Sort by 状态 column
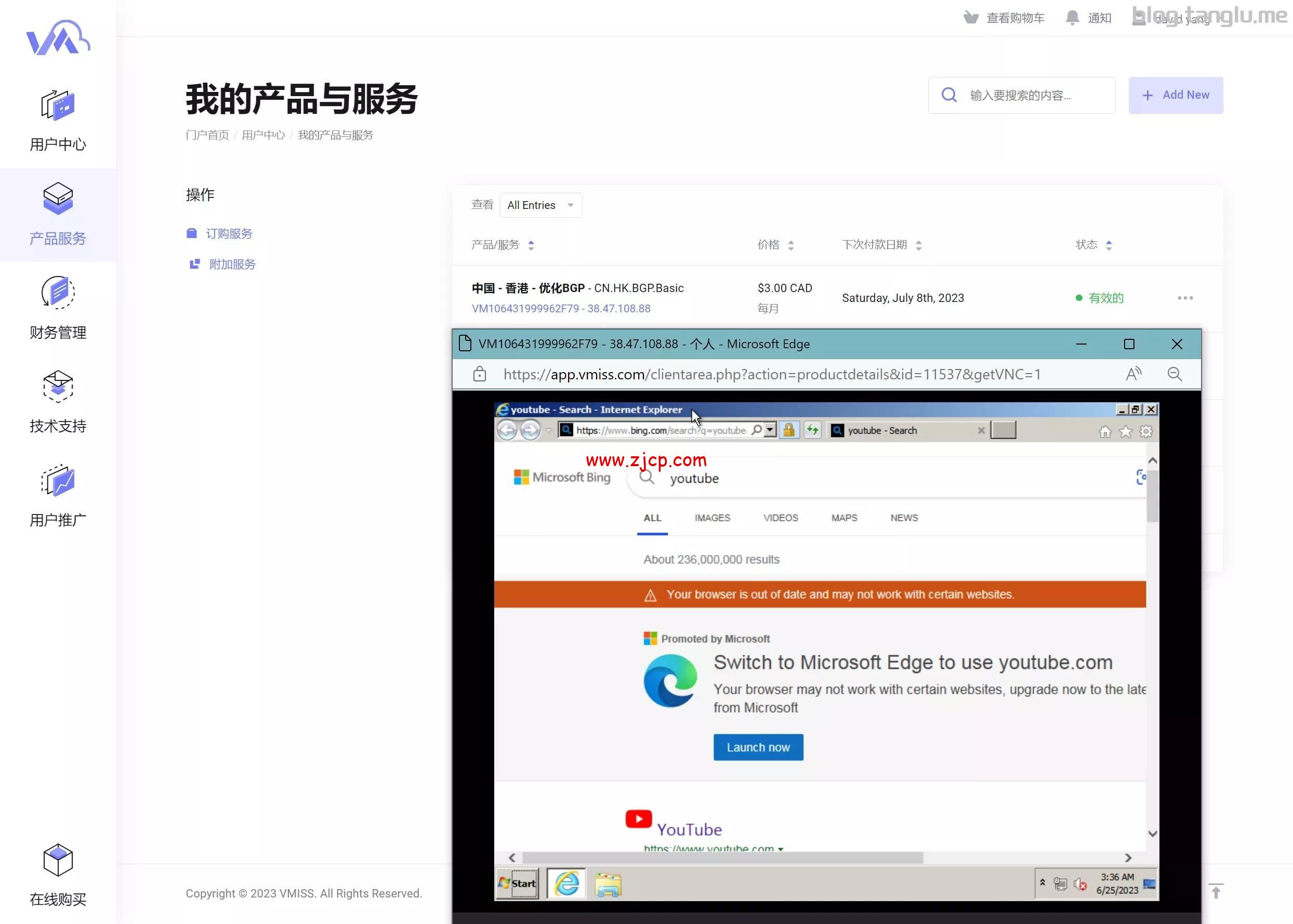 pyautogui.click(x=1093, y=245)
